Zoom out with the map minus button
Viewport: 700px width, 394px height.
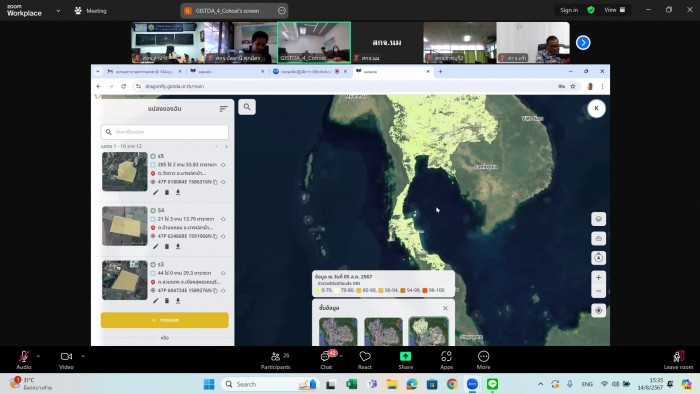tap(599, 291)
